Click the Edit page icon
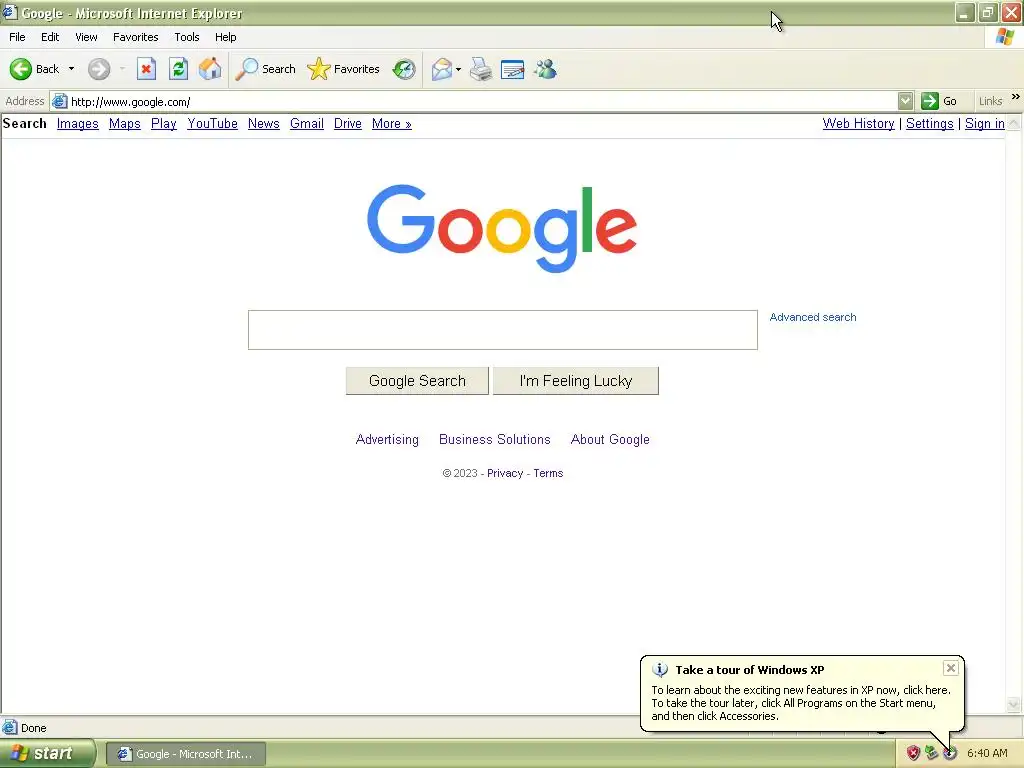Screen dimensions: 1024x768 point(513,69)
